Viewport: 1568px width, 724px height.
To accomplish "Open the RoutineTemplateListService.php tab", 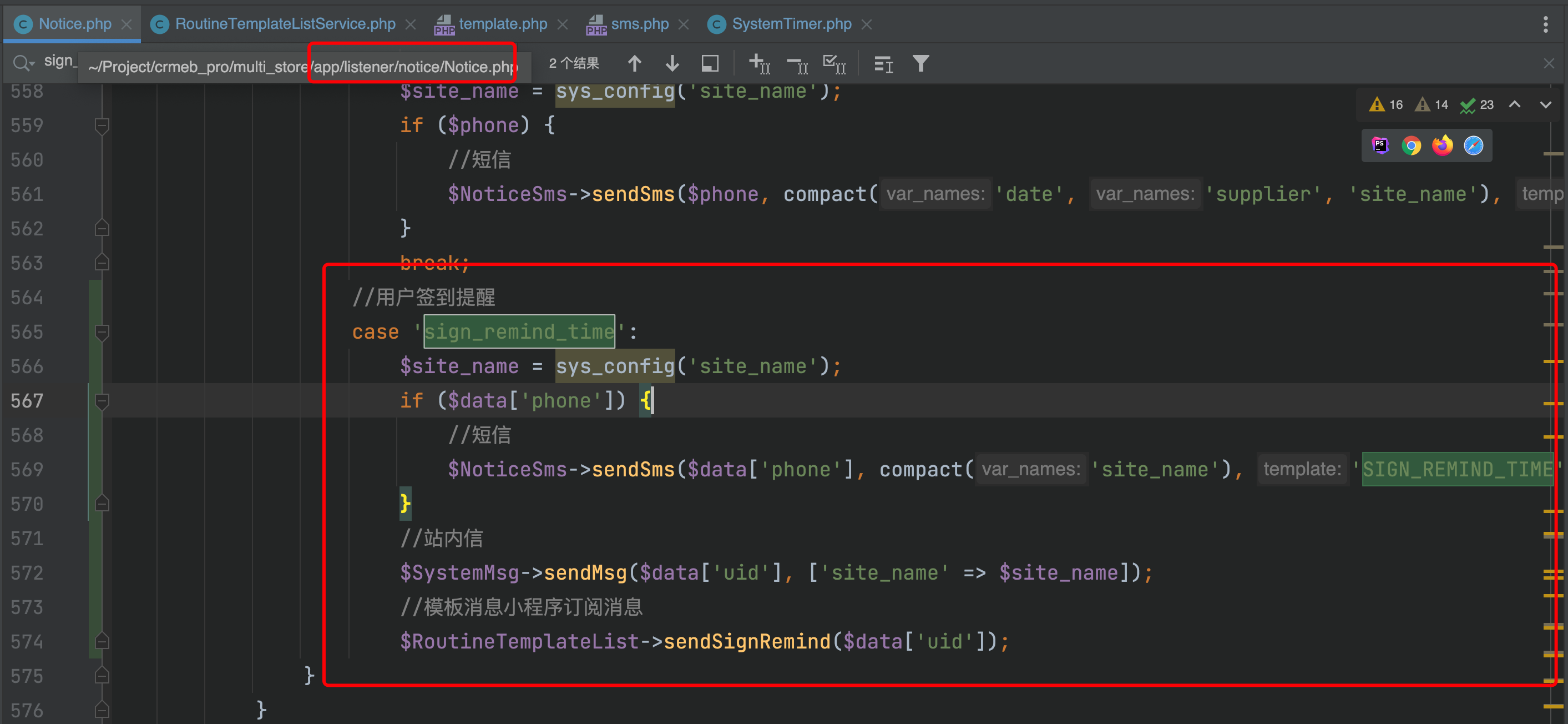I will (x=284, y=24).
